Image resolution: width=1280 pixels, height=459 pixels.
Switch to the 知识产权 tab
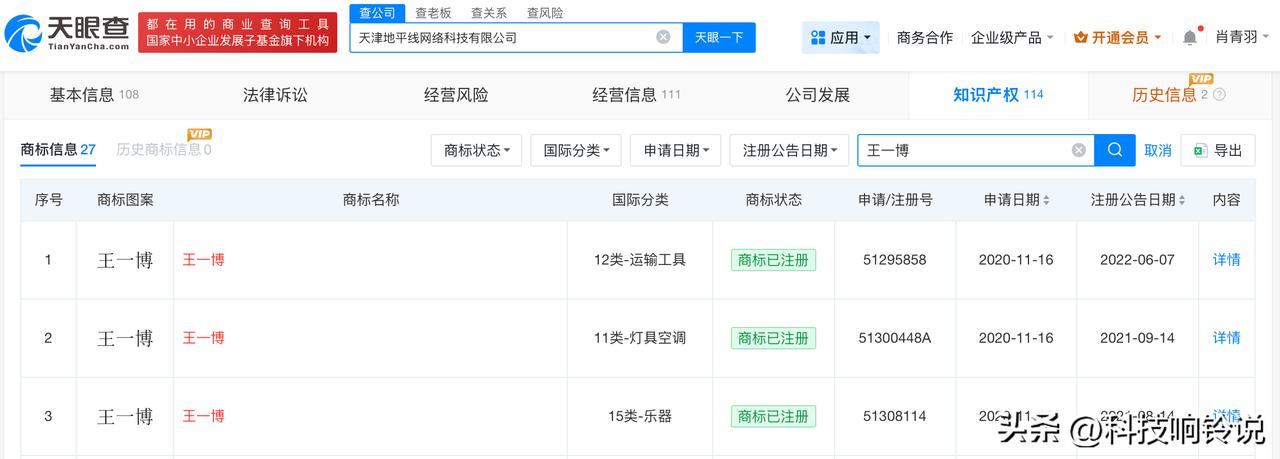(998, 95)
